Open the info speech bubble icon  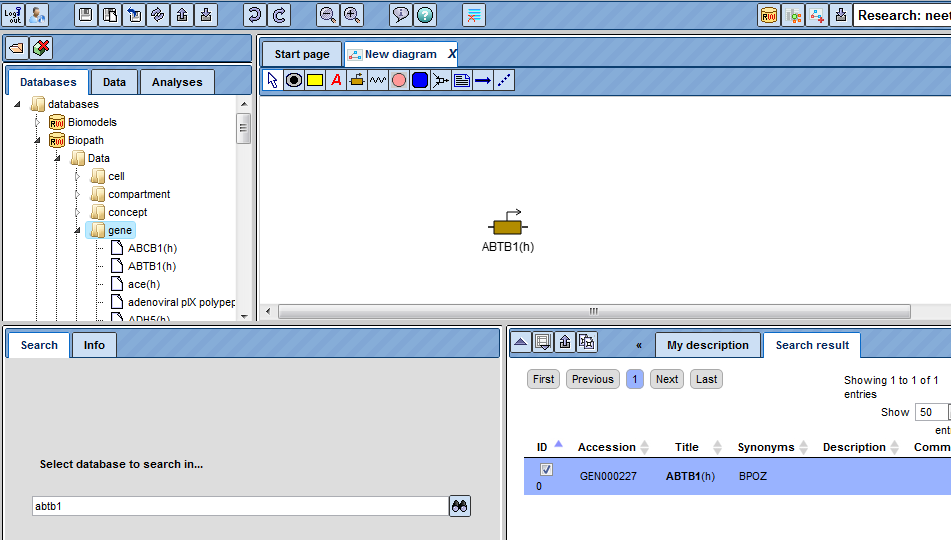click(x=400, y=15)
